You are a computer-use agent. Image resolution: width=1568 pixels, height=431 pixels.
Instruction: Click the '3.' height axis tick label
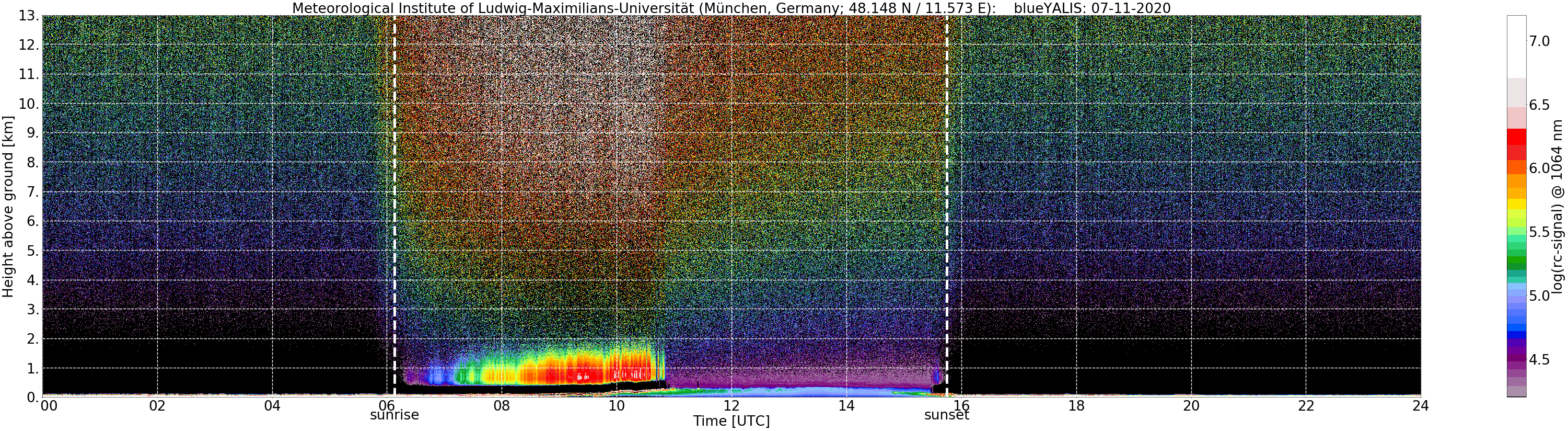[x=33, y=309]
